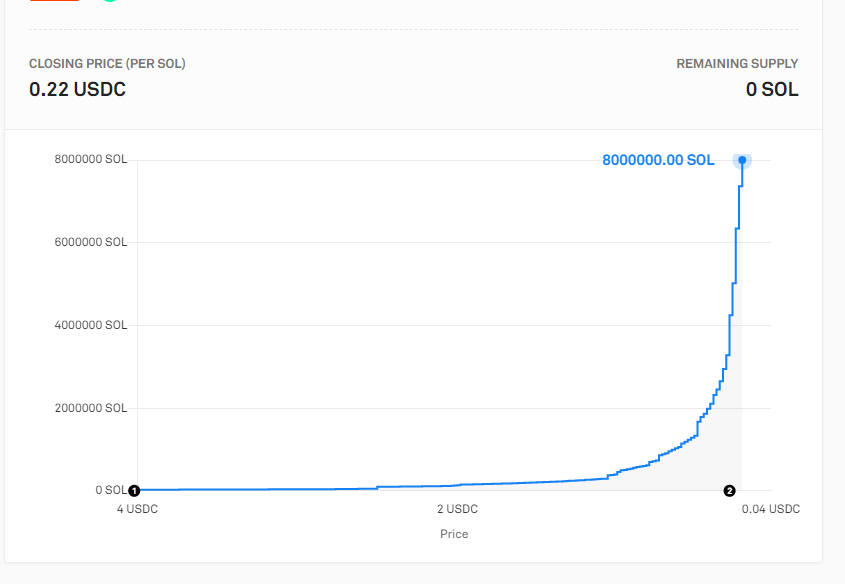This screenshot has width=845, height=584.
Task: Click the Remaining Supply heading
Action: coord(737,64)
